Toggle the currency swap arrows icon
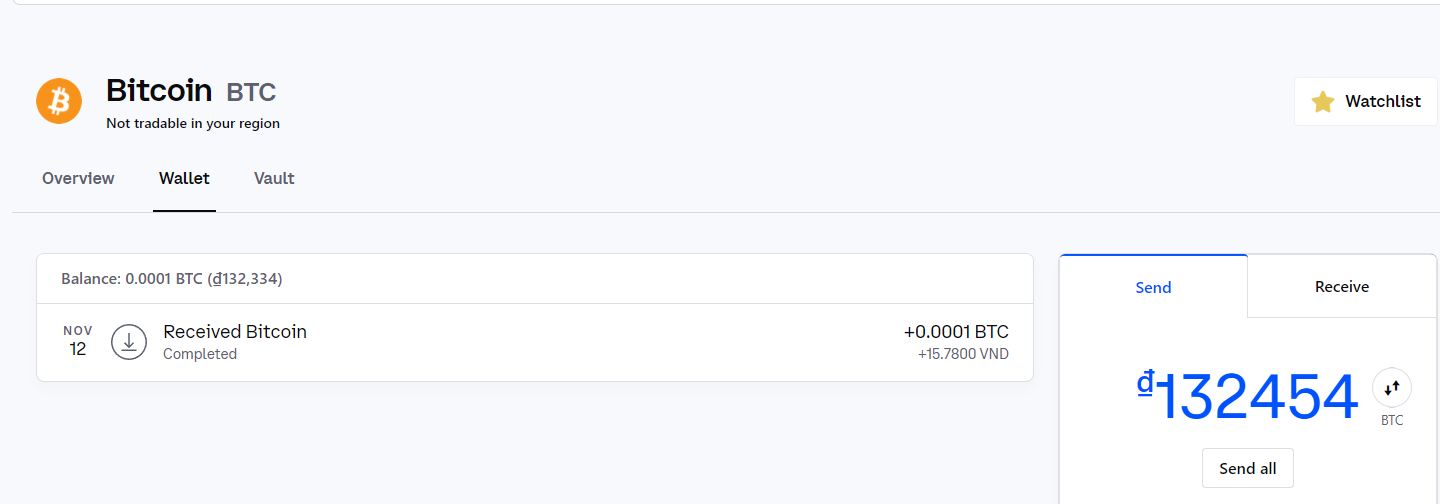Screen dimensions: 1440x504 [x=1392, y=387]
